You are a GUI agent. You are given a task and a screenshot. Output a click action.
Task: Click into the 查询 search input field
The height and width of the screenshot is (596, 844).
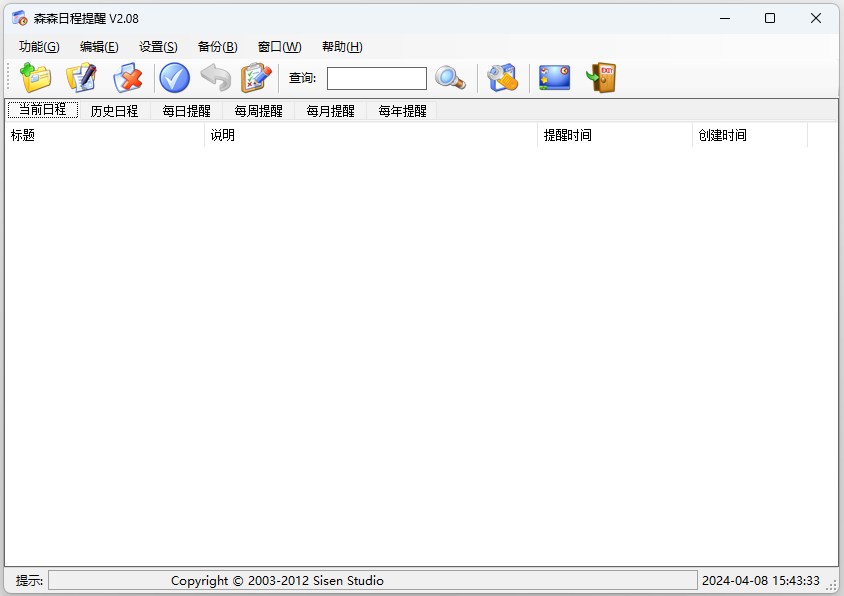376,78
